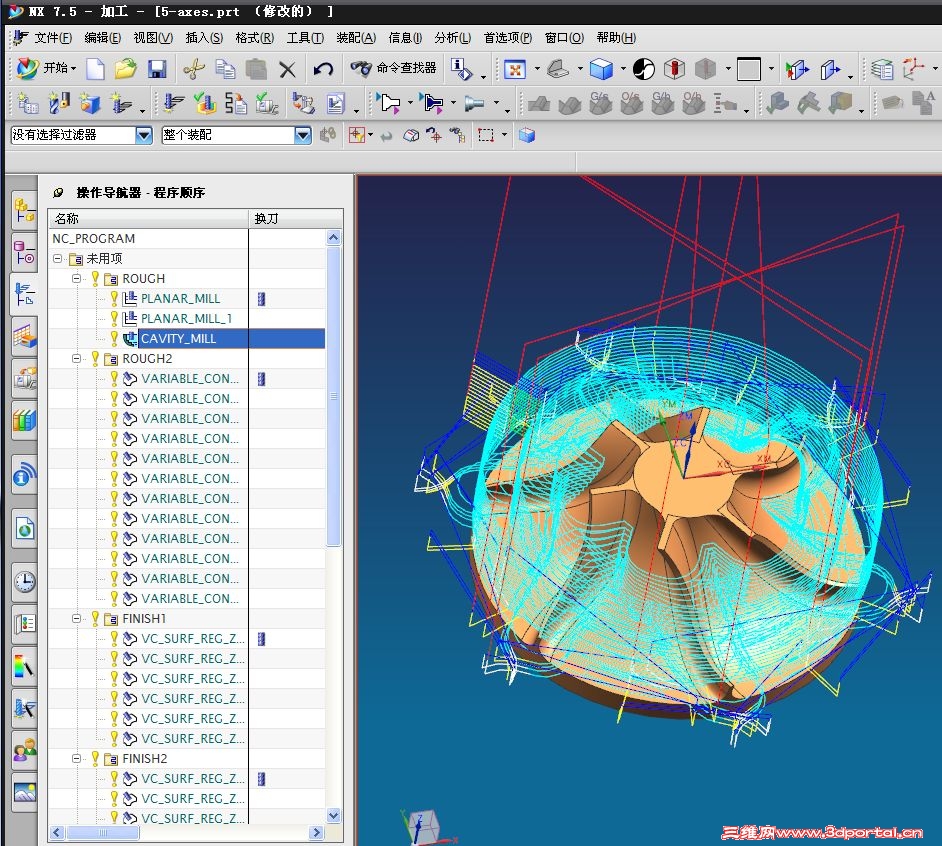The image size is (942, 846).
Task: Click the Copy icon in the toolbar
Action: click(225, 69)
